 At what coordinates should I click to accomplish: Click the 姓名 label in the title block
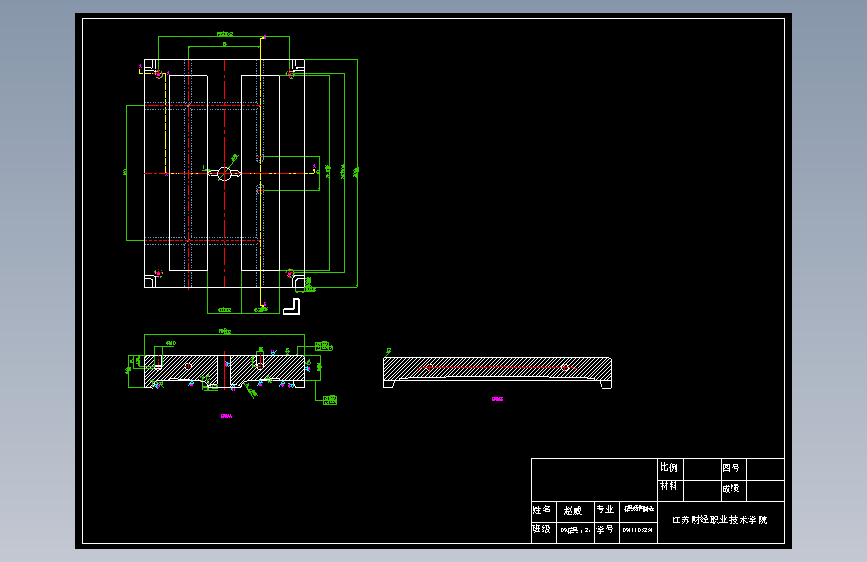coord(541,509)
